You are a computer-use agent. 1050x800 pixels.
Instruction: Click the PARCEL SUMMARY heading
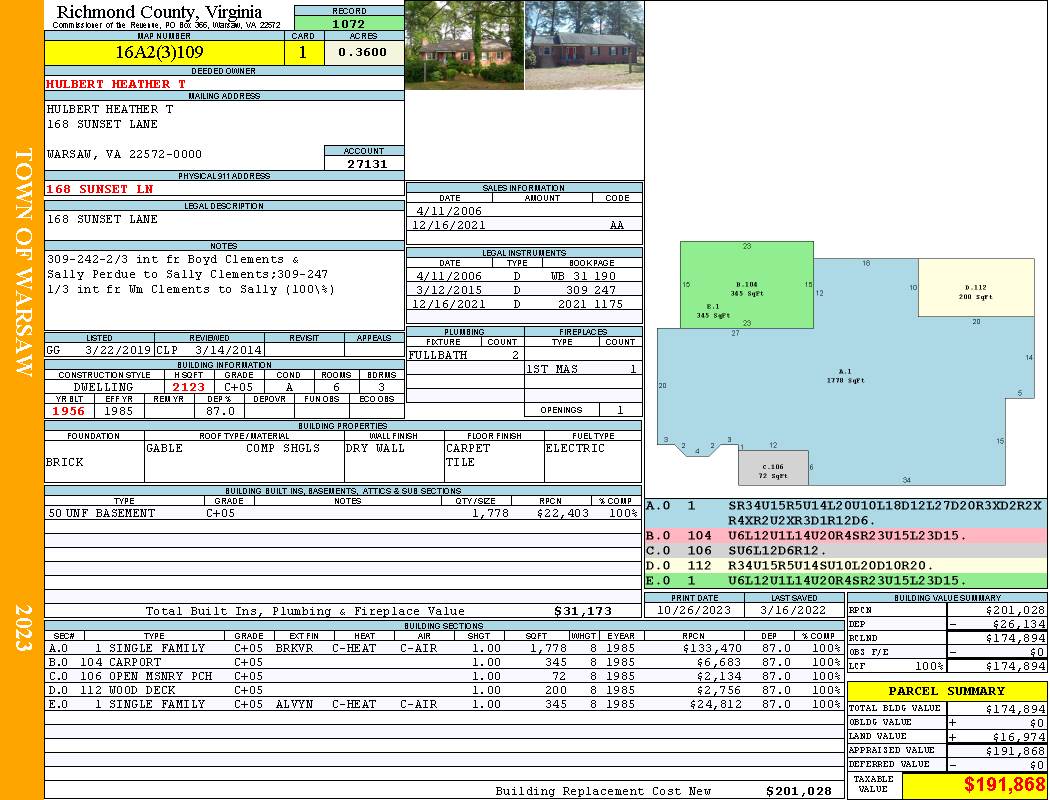(946, 691)
